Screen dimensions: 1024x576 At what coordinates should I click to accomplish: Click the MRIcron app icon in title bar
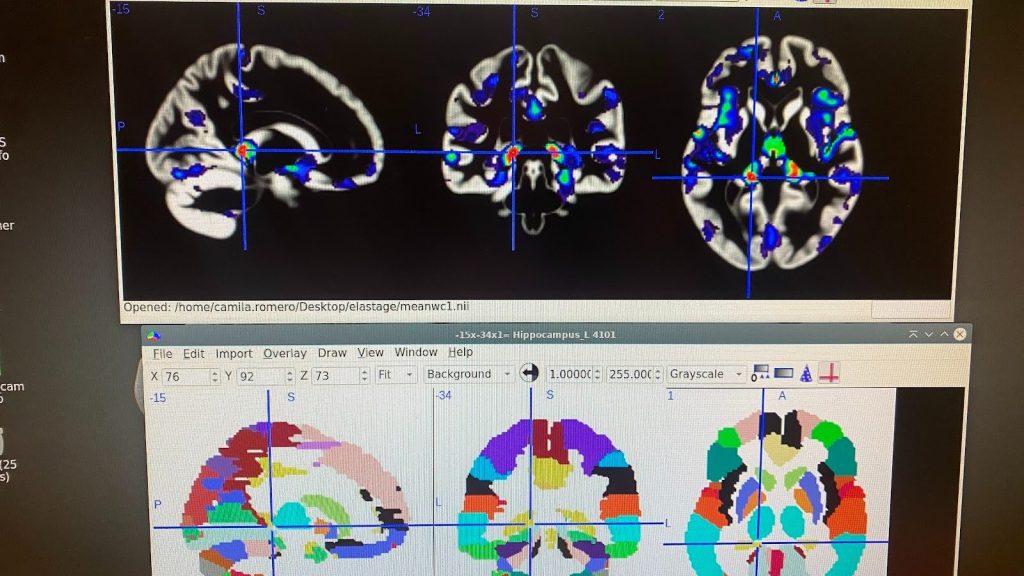click(x=153, y=335)
